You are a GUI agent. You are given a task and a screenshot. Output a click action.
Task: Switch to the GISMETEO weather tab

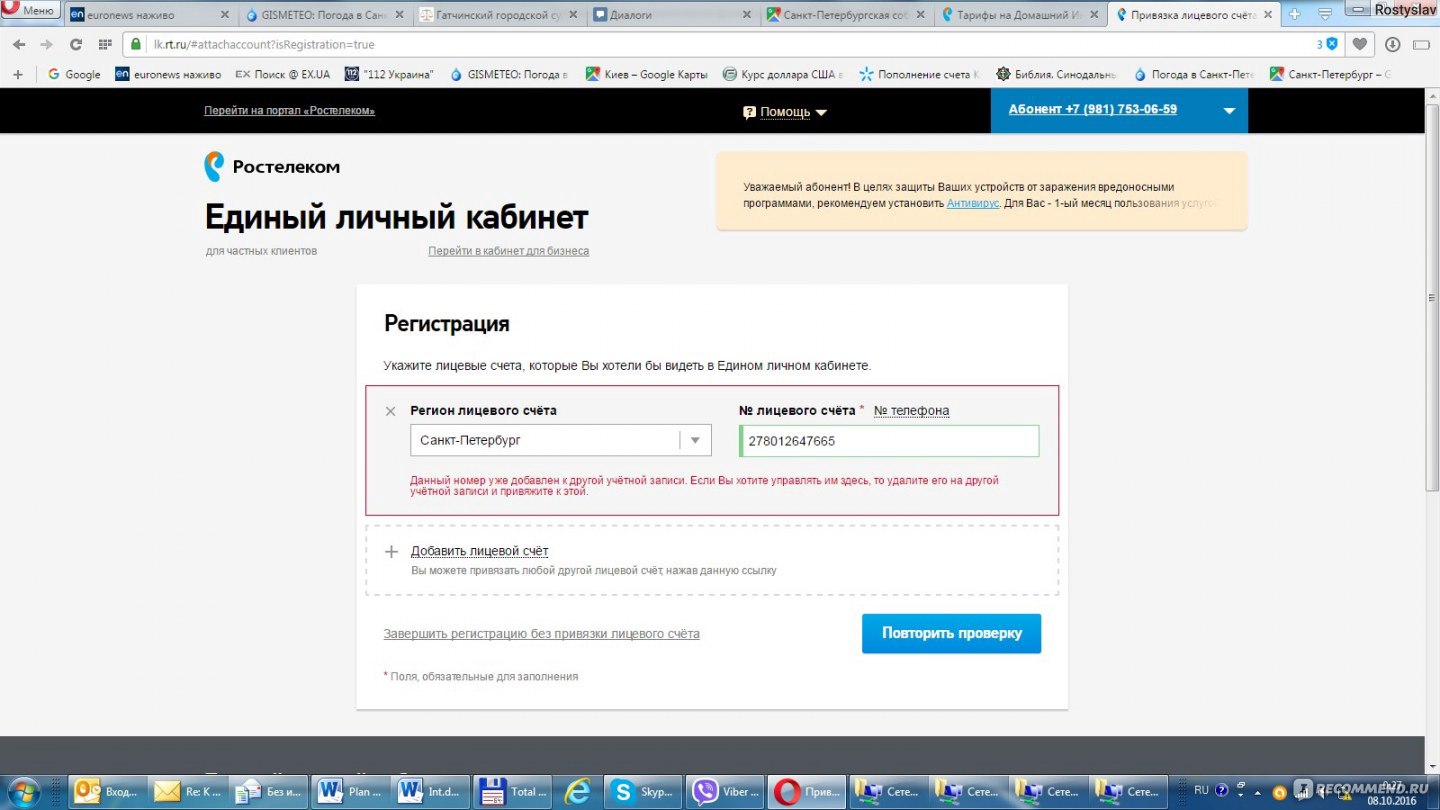point(325,15)
